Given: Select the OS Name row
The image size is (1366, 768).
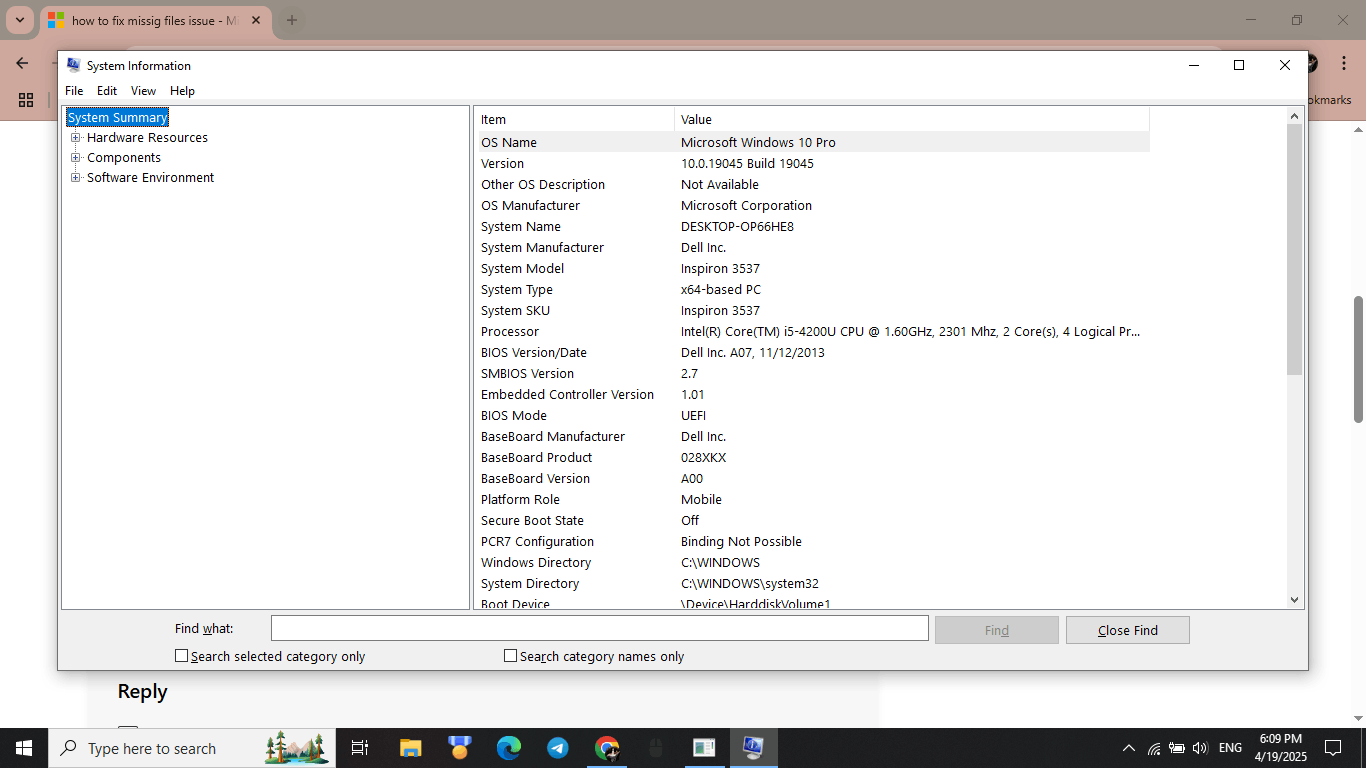Looking at the screenshot, I should [814, 142].
